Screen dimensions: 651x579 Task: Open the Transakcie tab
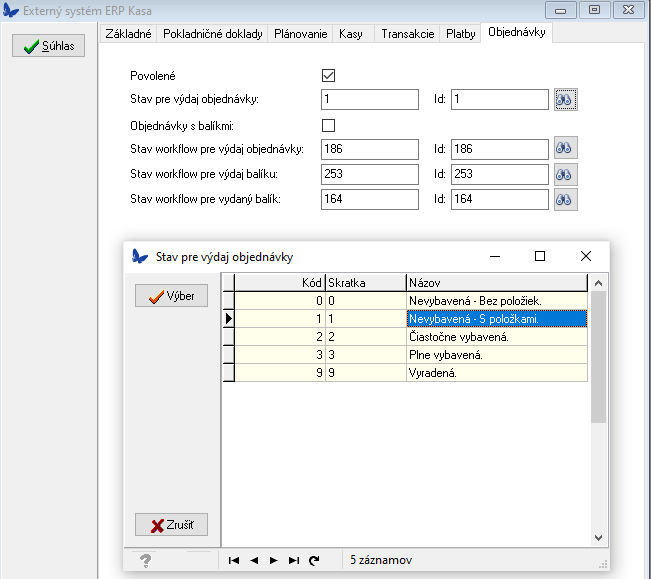(x=407, y=33)
